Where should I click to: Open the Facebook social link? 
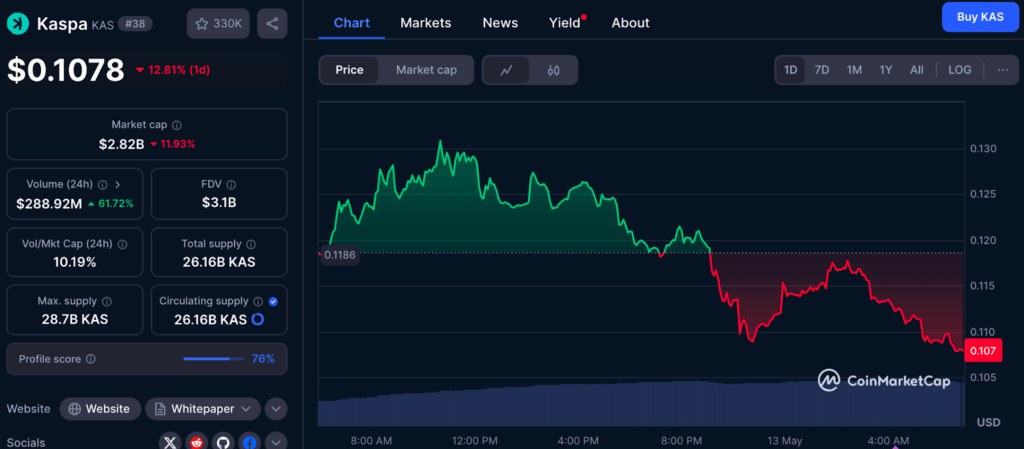click(x=249, y=442)
